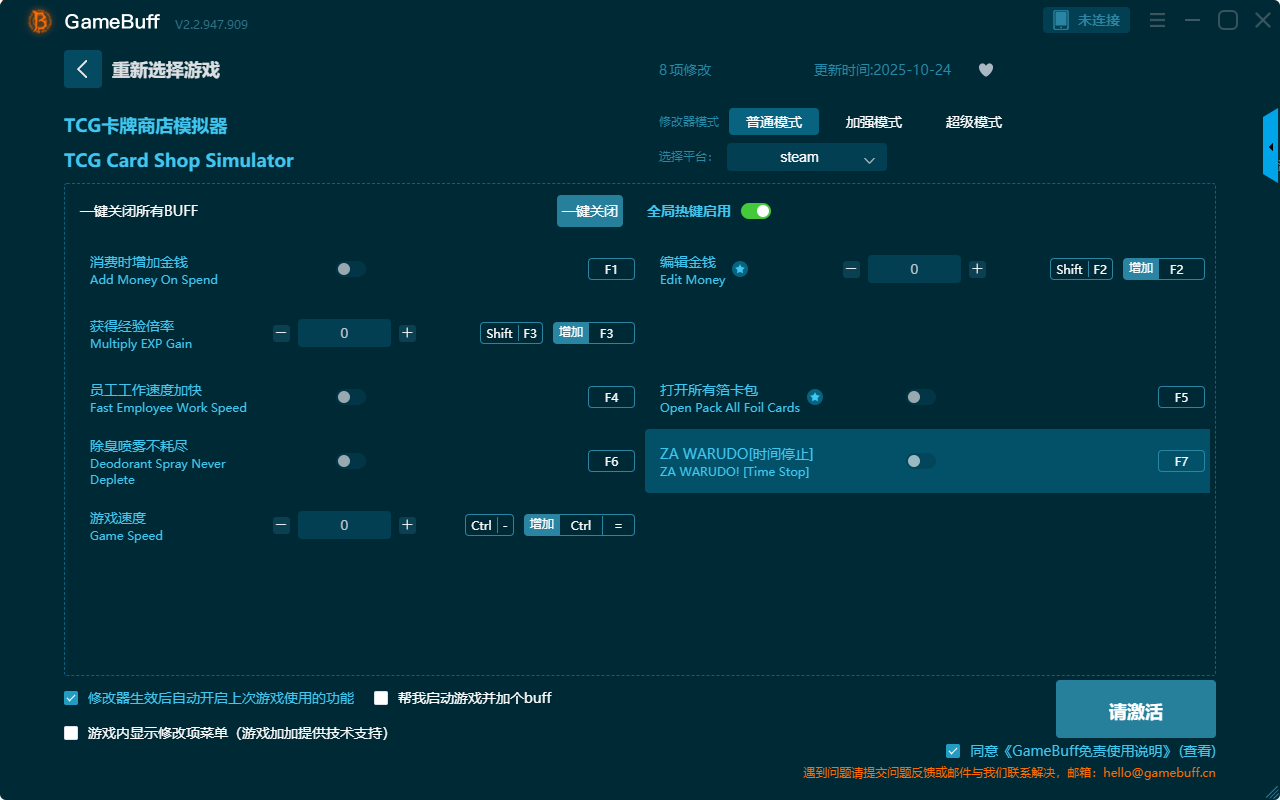Click the phone not-connected icon
1280x800 pixels.
coord(1061,20)
